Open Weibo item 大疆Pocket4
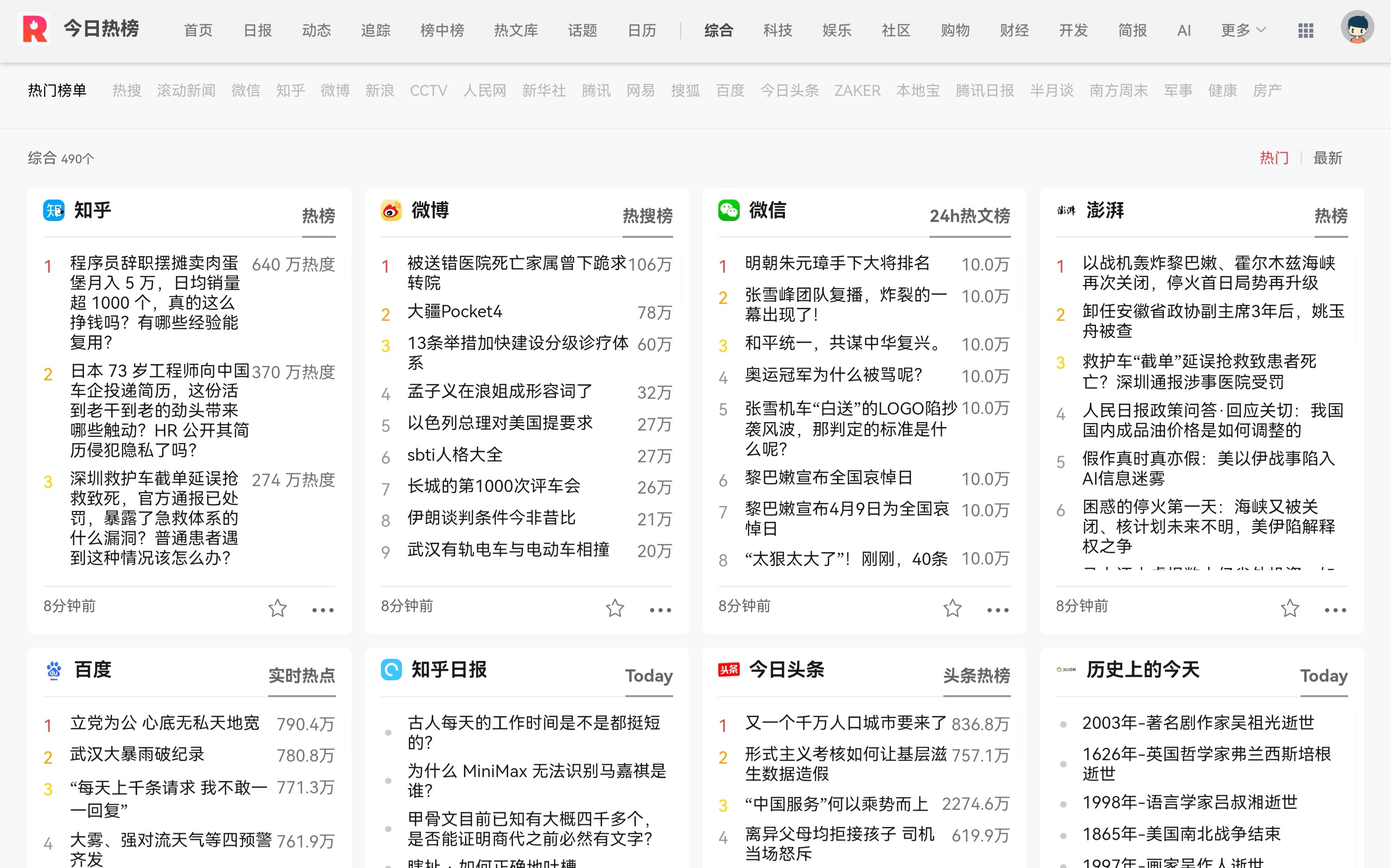The image size is (1391, 868). coord(454,311)
